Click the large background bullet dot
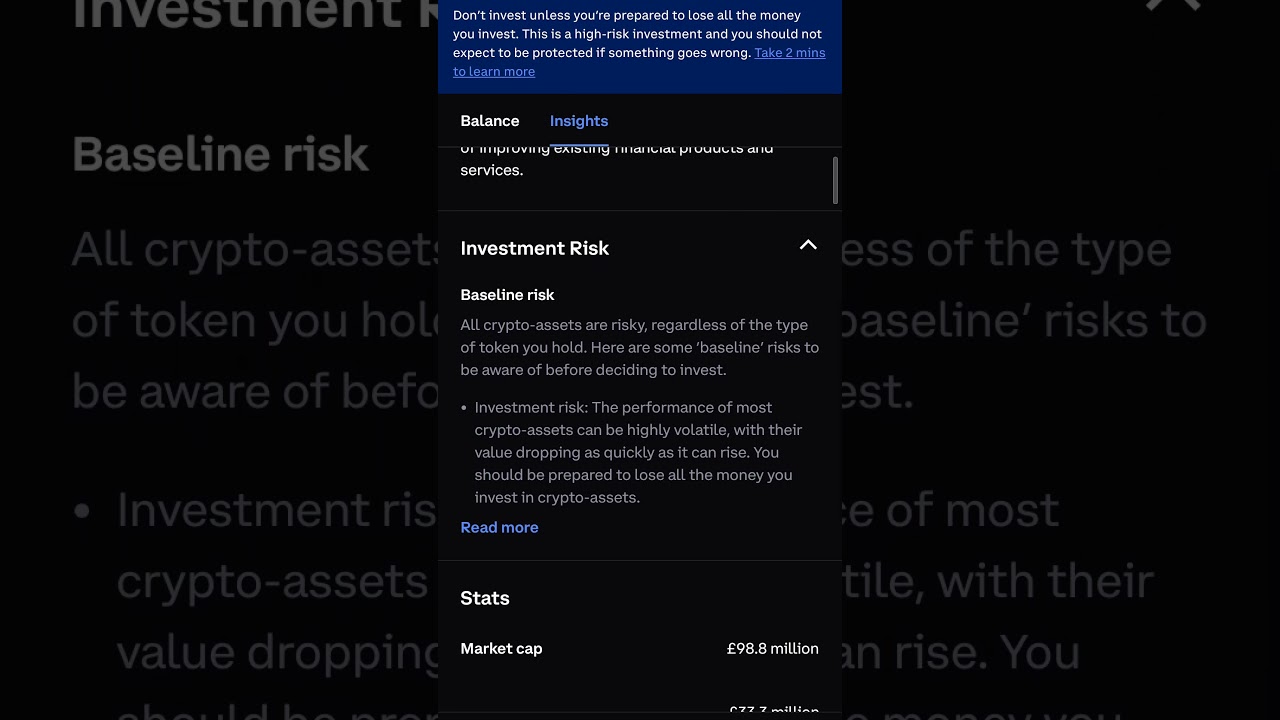 (82, 511)
